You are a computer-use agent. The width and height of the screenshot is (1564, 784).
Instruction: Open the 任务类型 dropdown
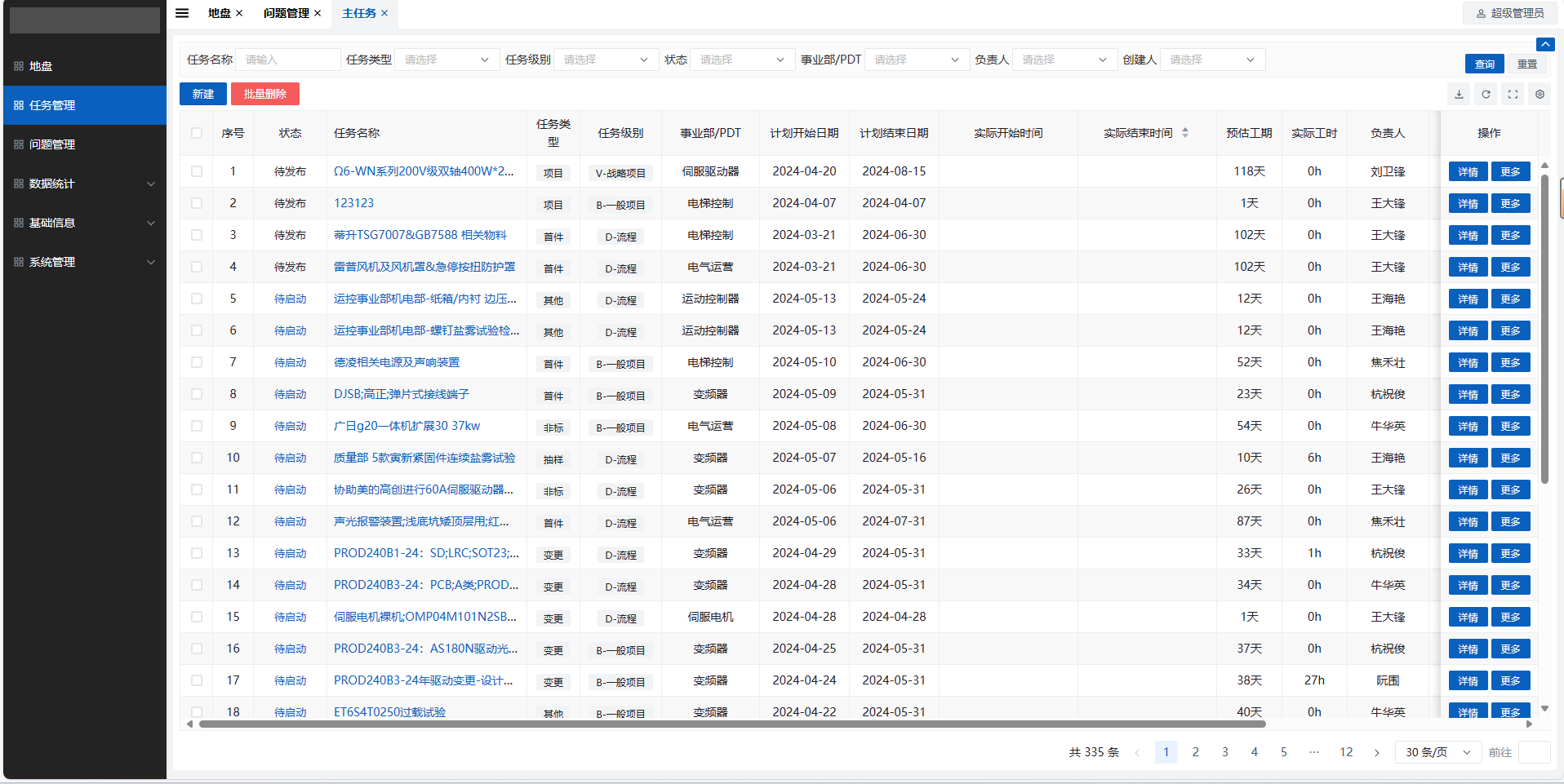click(x=447, y=60)
